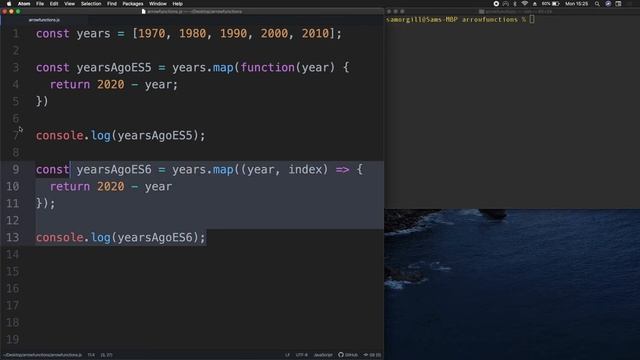Click the cursor position indicator in status bar

[x=91, y=355]
